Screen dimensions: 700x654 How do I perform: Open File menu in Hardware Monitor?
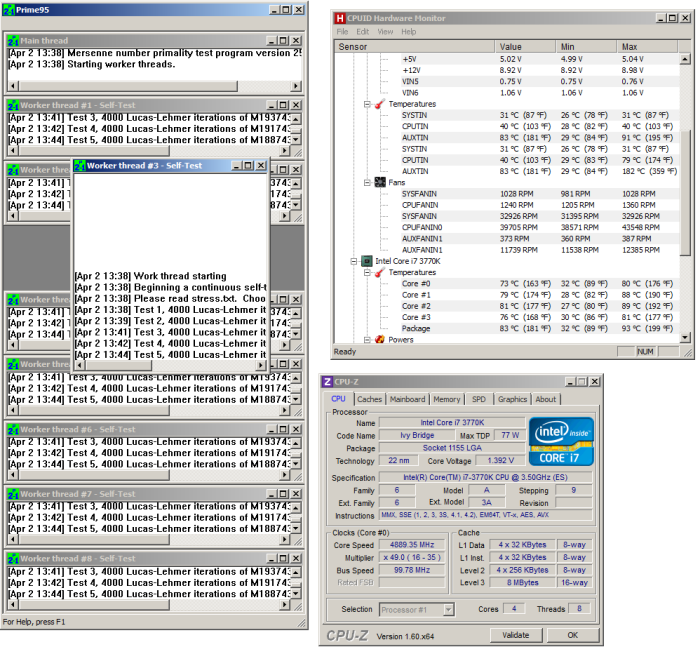tap(342, 32)
